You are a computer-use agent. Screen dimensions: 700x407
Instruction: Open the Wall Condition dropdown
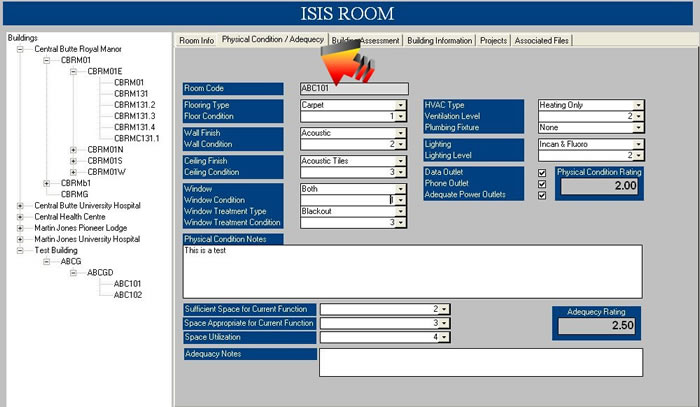(x=400, y=144)
